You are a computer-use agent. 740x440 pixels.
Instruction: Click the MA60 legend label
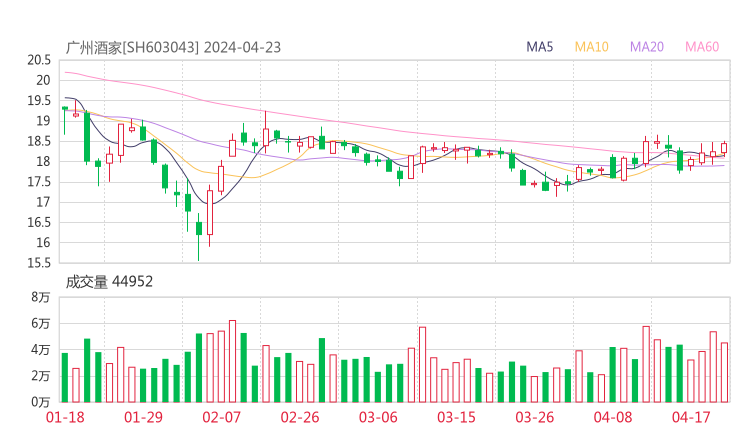click(702, 47)
